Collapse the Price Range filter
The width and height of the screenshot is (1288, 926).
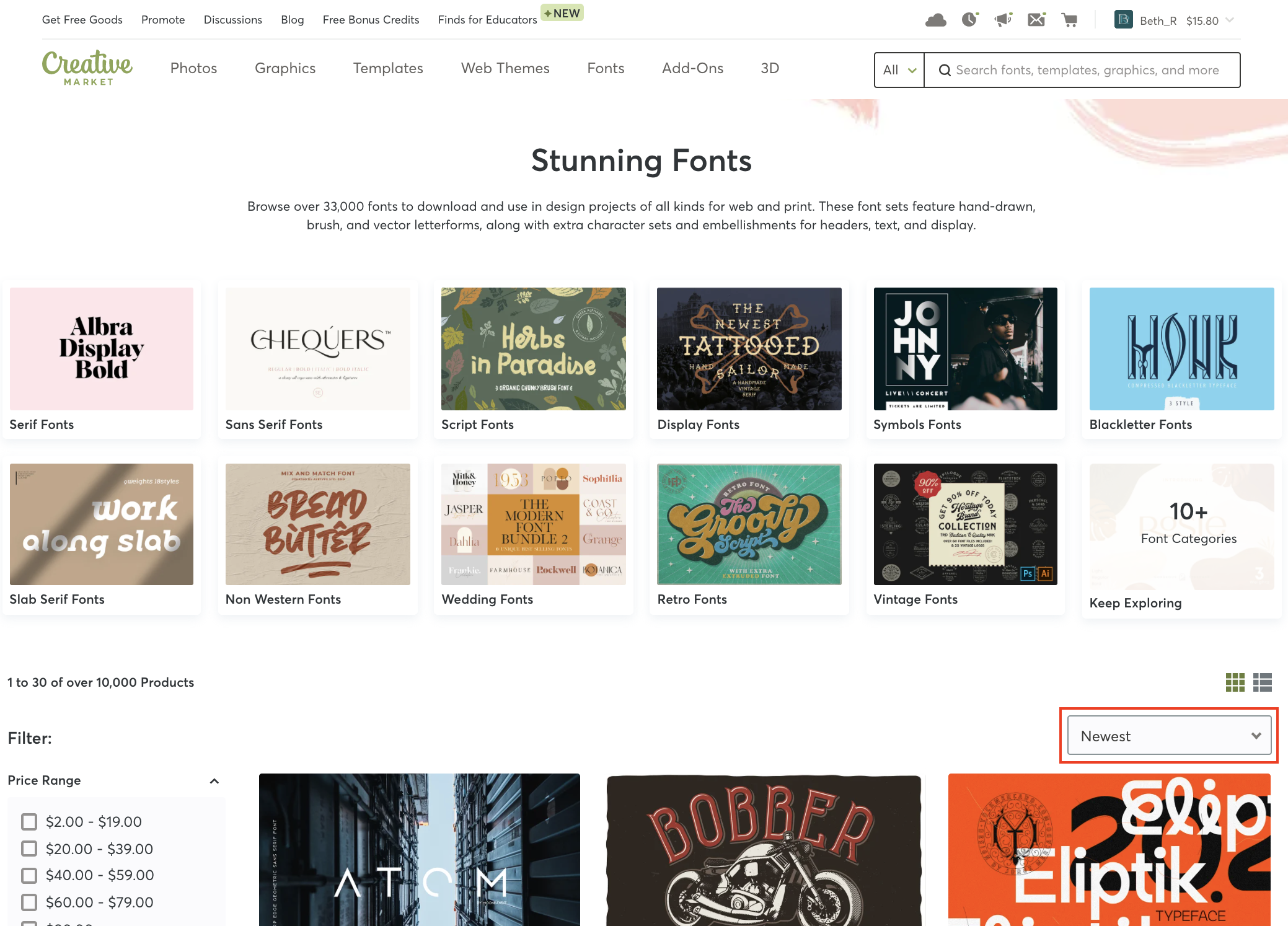coord(214,781)
